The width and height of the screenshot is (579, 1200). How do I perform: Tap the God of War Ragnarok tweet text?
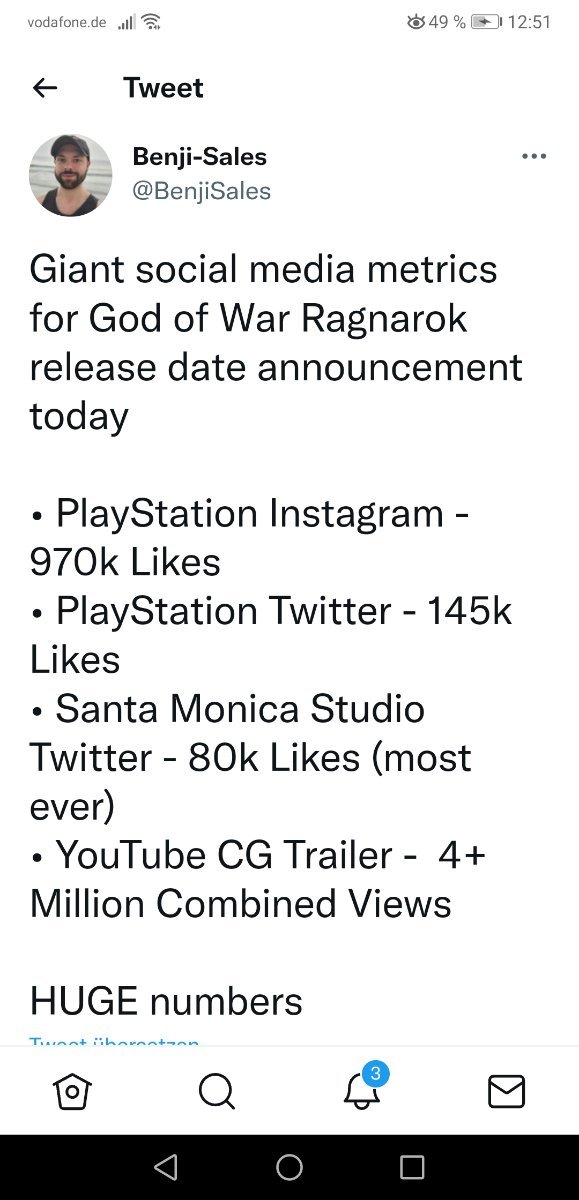(276, 342)
